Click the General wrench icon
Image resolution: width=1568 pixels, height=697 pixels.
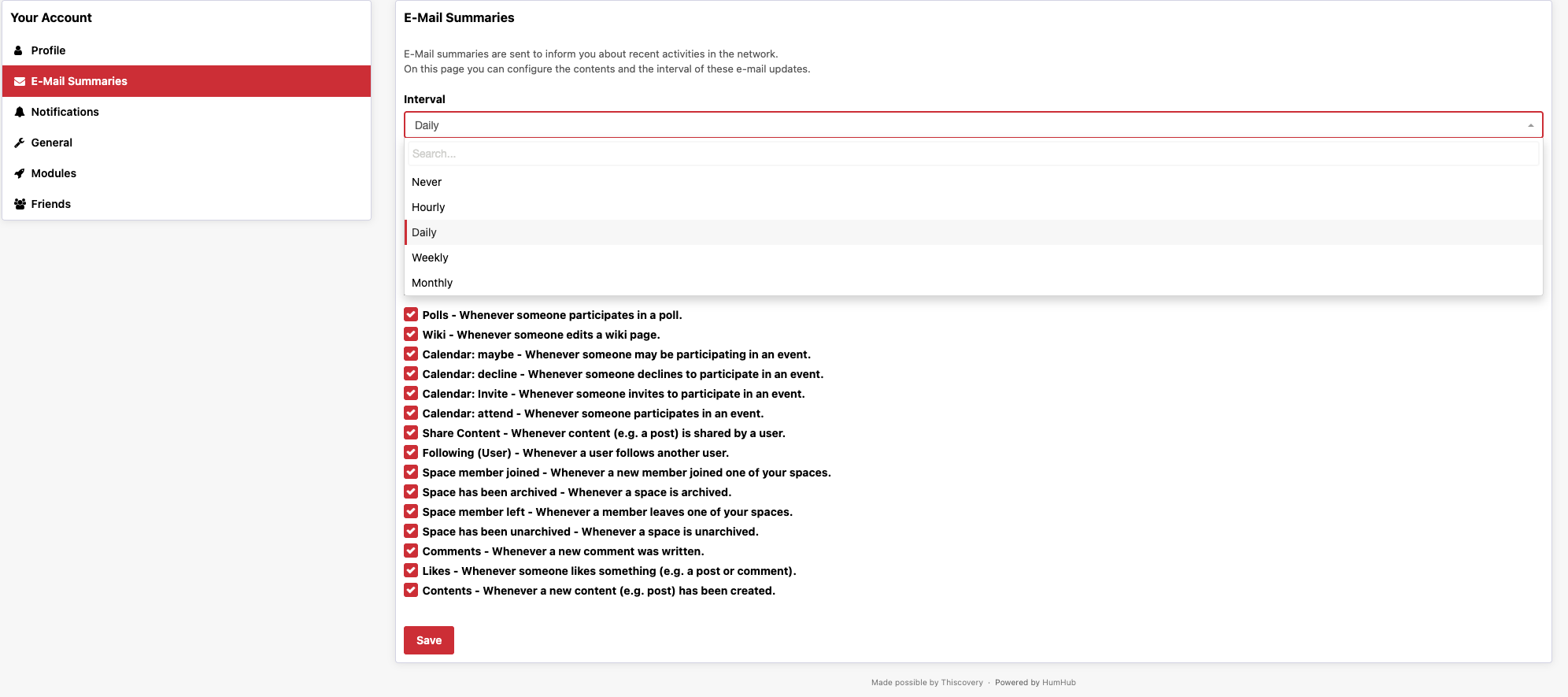(x=20, y=143)
